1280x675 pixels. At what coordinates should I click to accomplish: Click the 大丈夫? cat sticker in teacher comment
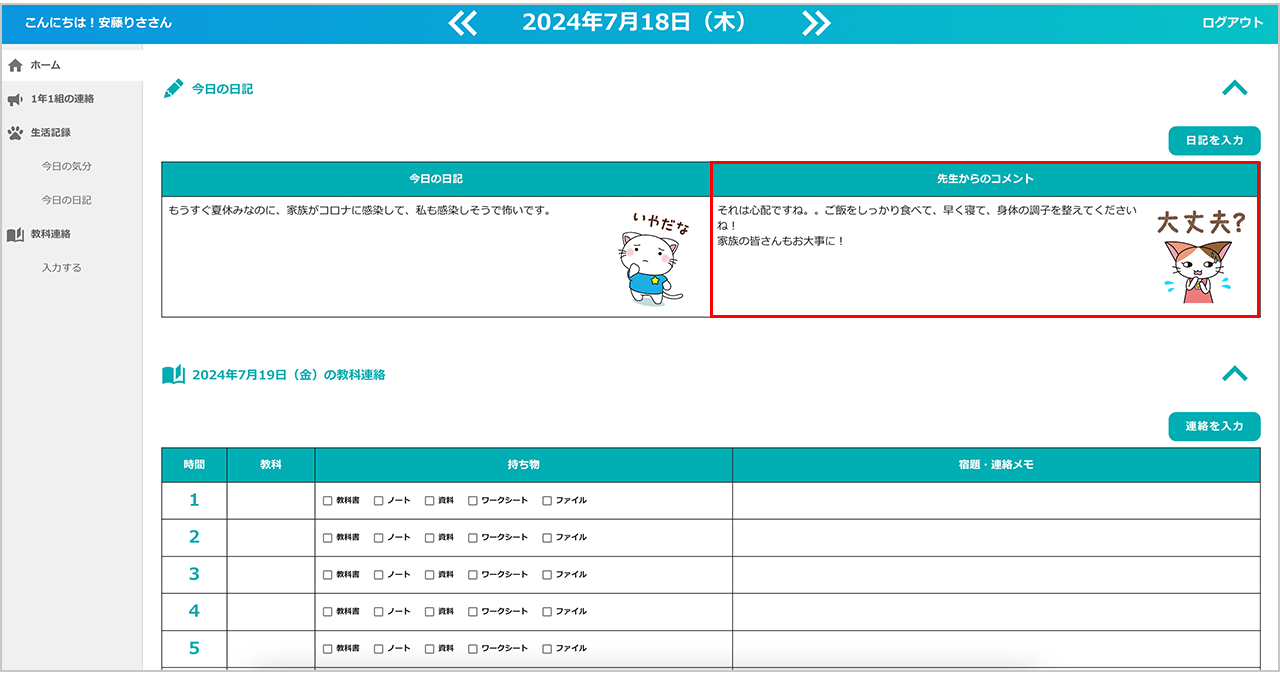click(x=1200, y=256)
